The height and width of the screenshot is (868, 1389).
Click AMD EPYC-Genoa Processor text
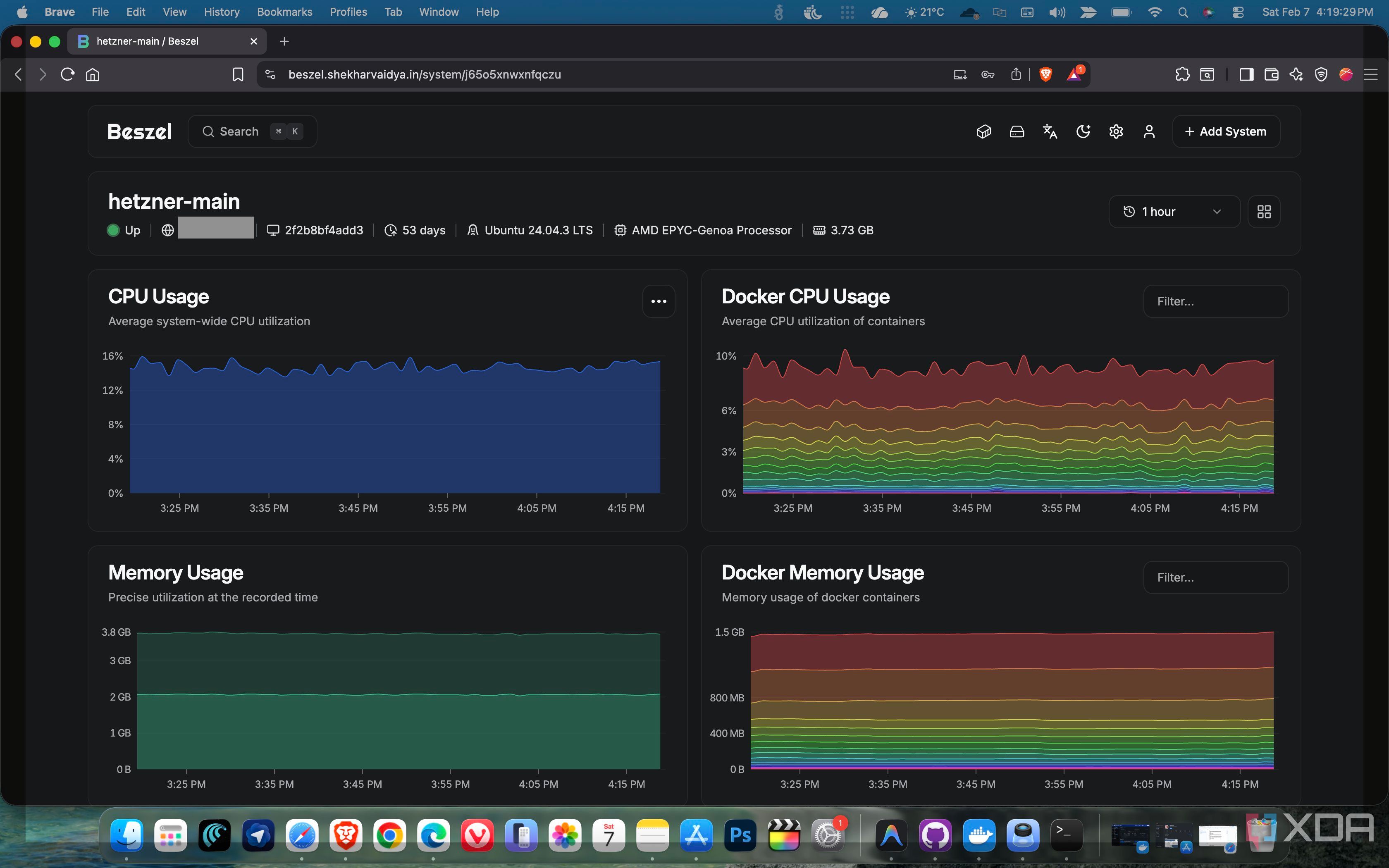pos(712,230)
